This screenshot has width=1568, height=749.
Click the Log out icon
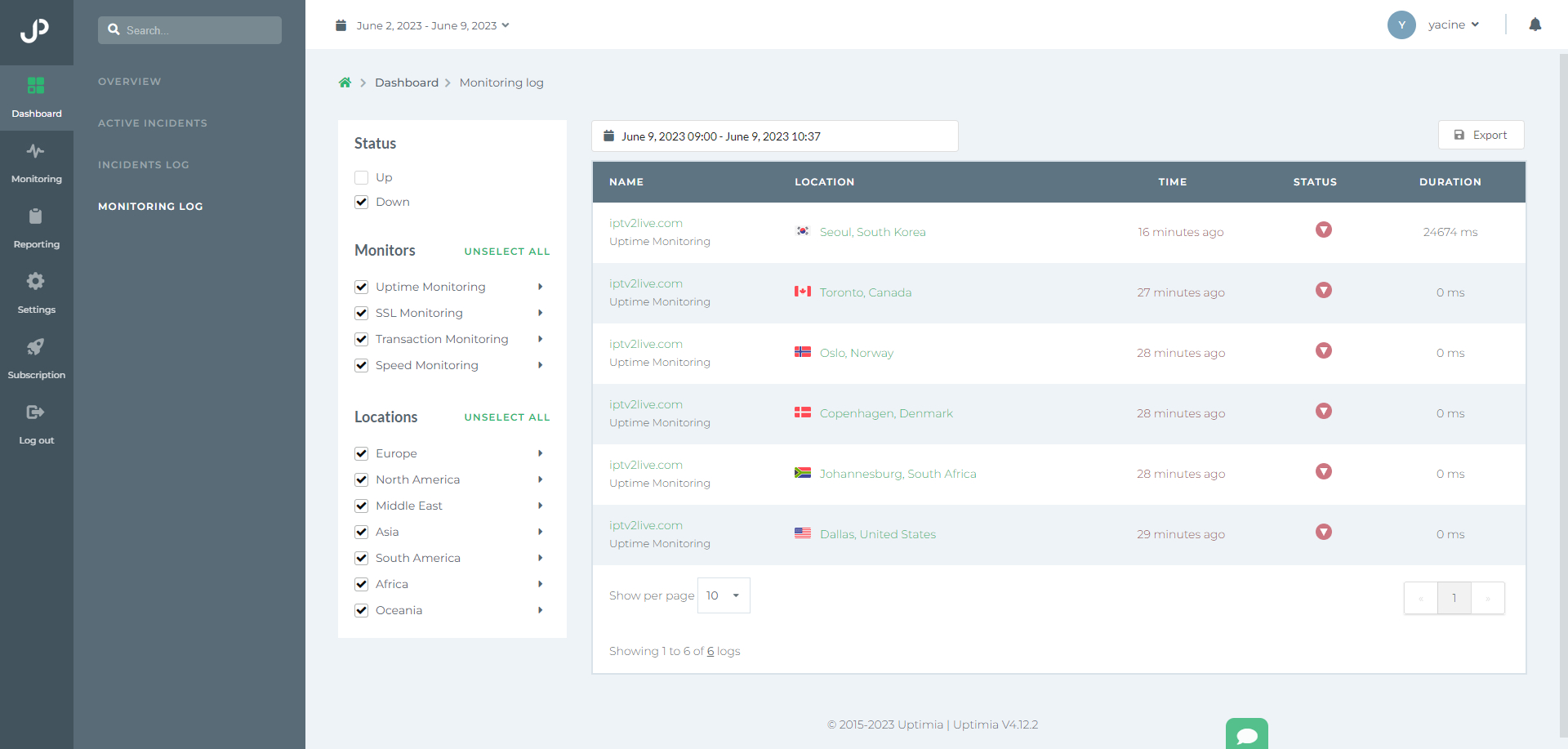(36, 412)
